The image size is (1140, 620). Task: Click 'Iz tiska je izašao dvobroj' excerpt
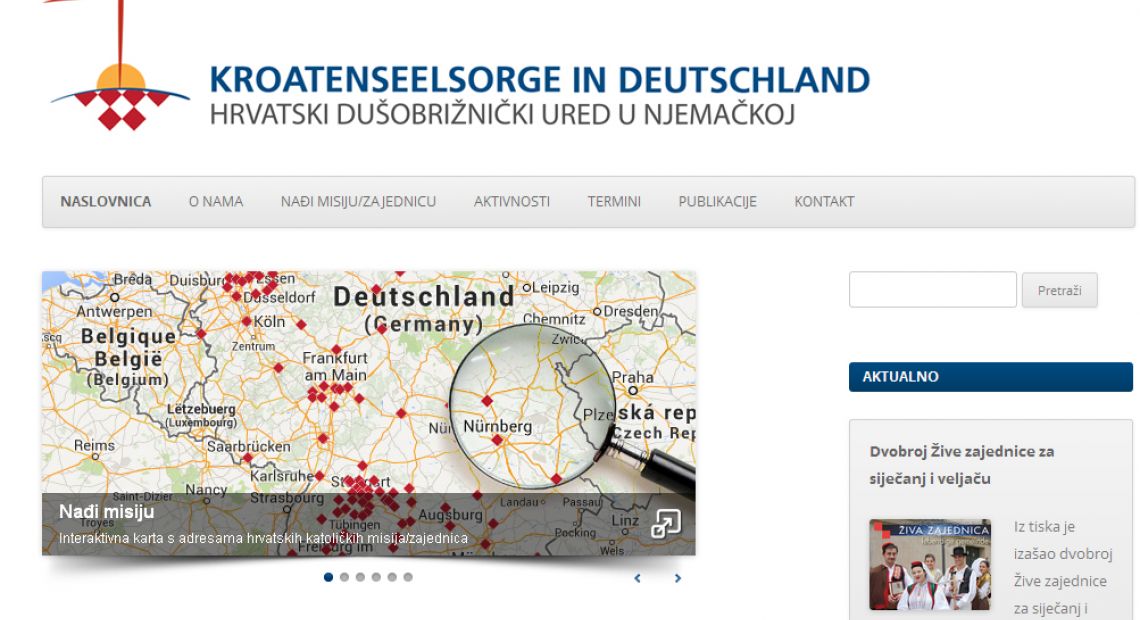[x=1063, y=568]
